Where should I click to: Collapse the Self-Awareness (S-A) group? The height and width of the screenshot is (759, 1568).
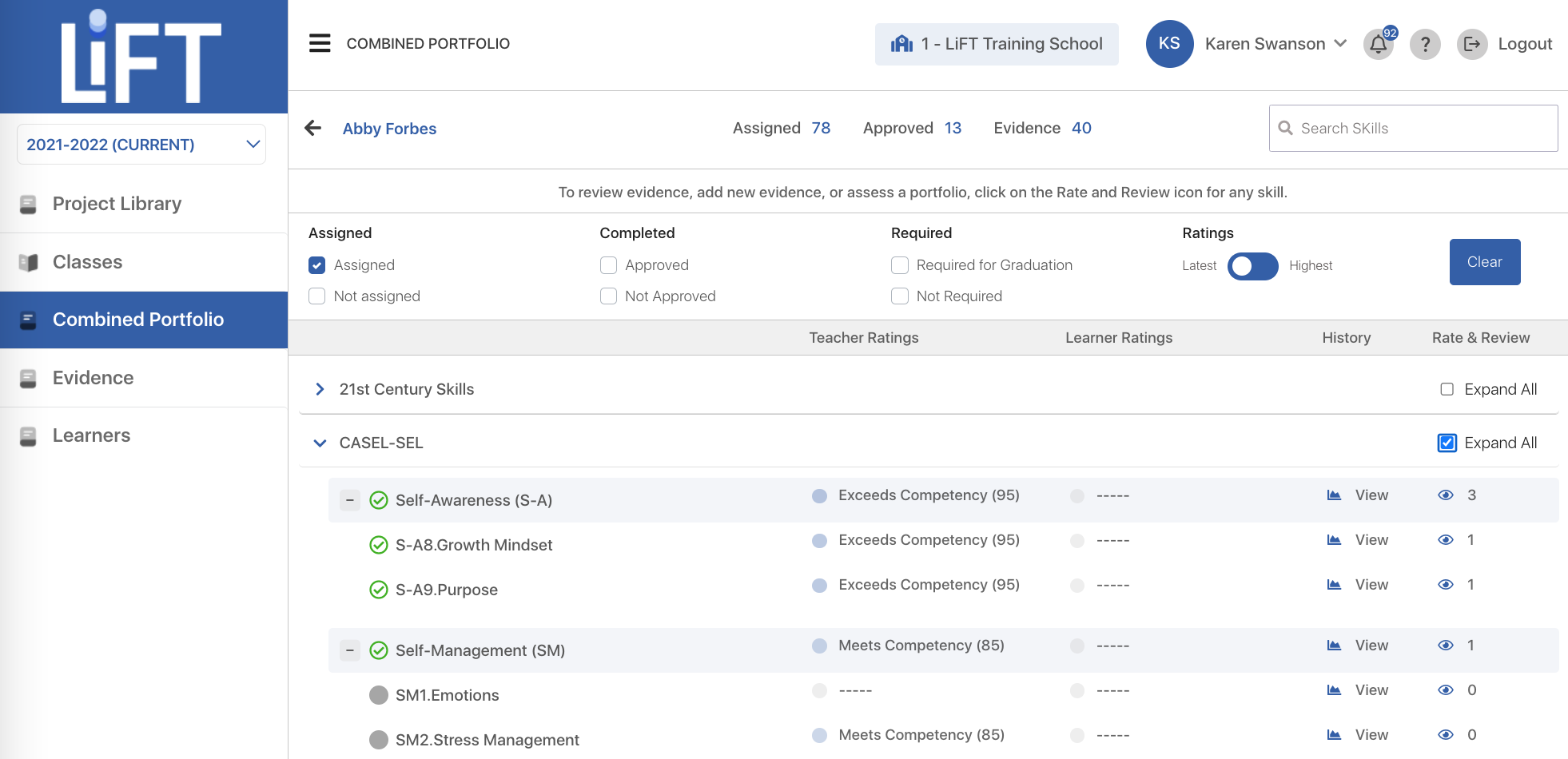[349, 500]
